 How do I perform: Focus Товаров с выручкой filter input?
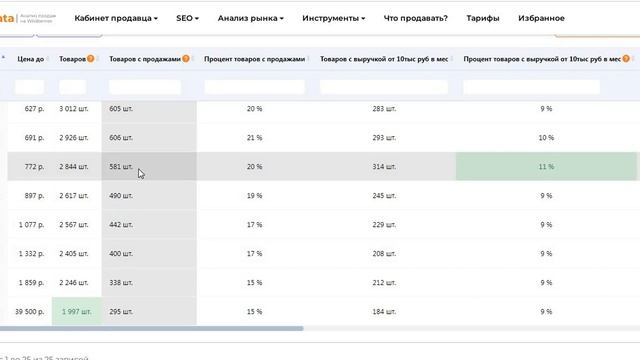coord(384,87)
